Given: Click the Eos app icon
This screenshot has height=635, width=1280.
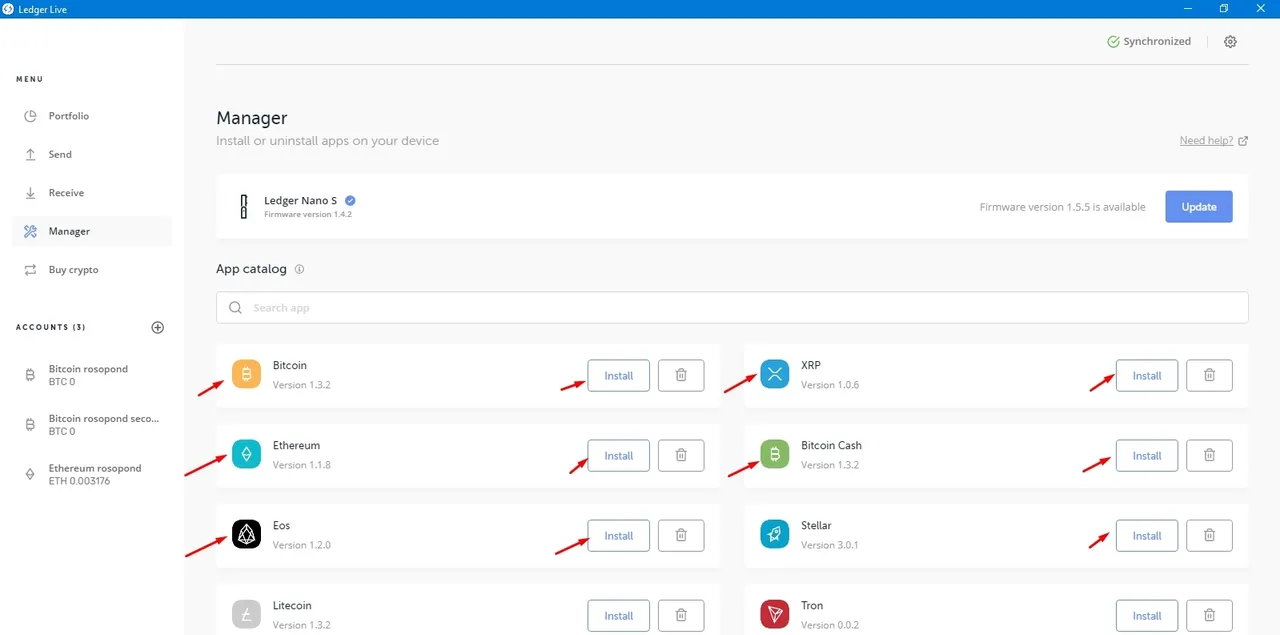Looking at the screenshot, I should point(246,535).
